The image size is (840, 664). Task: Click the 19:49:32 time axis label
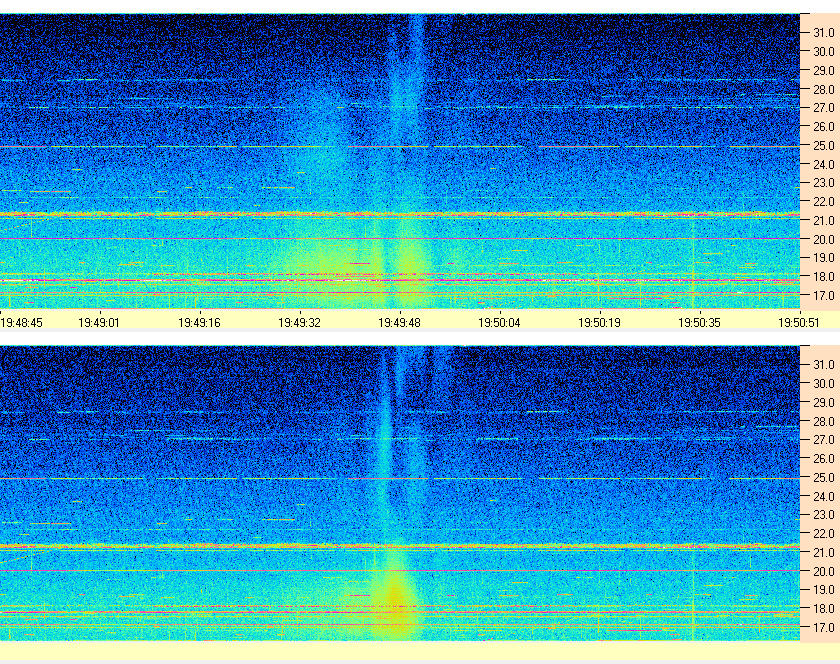pyautogui.click(x=299, y=323)
